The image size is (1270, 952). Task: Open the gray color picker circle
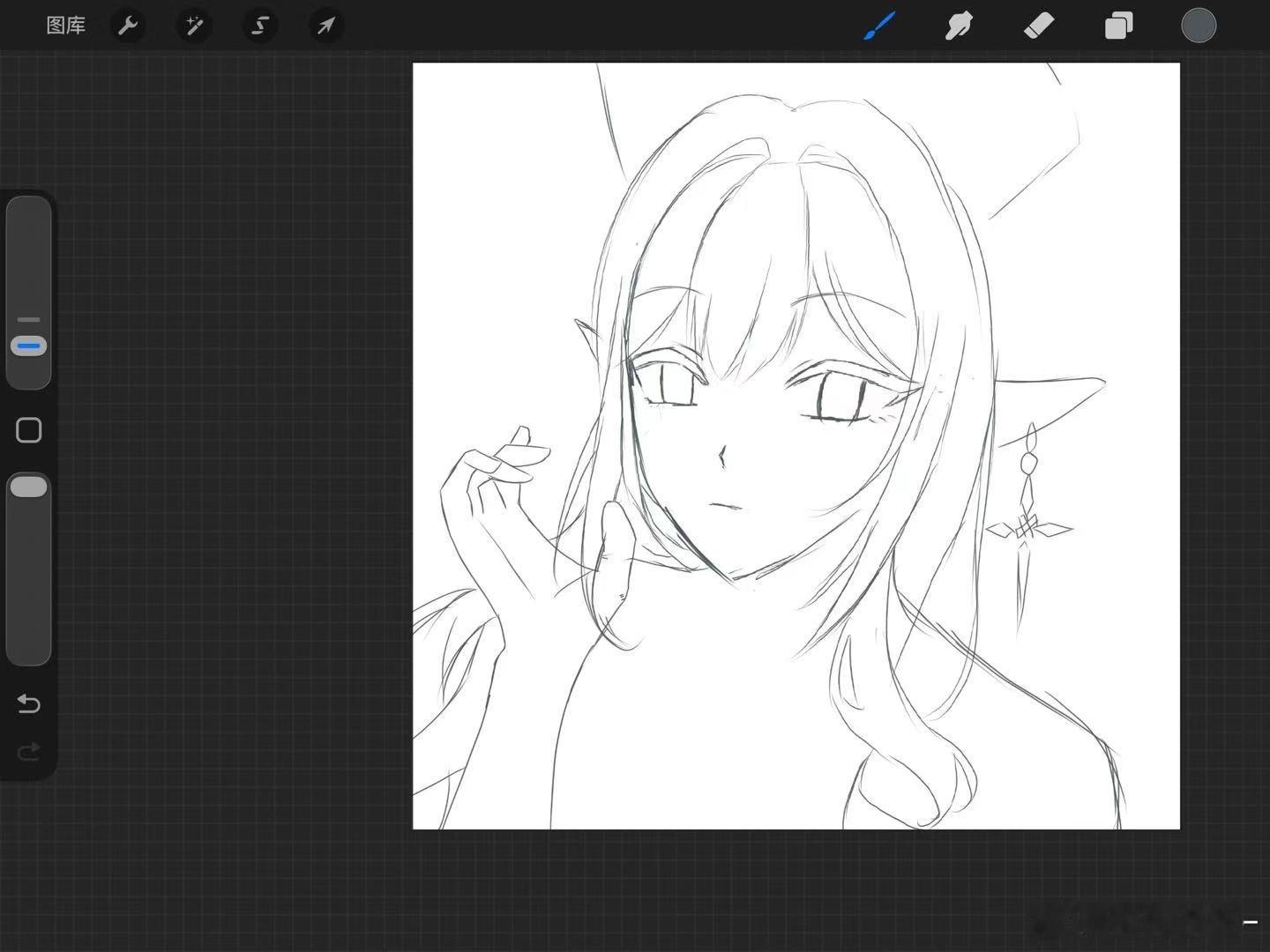1199,26
